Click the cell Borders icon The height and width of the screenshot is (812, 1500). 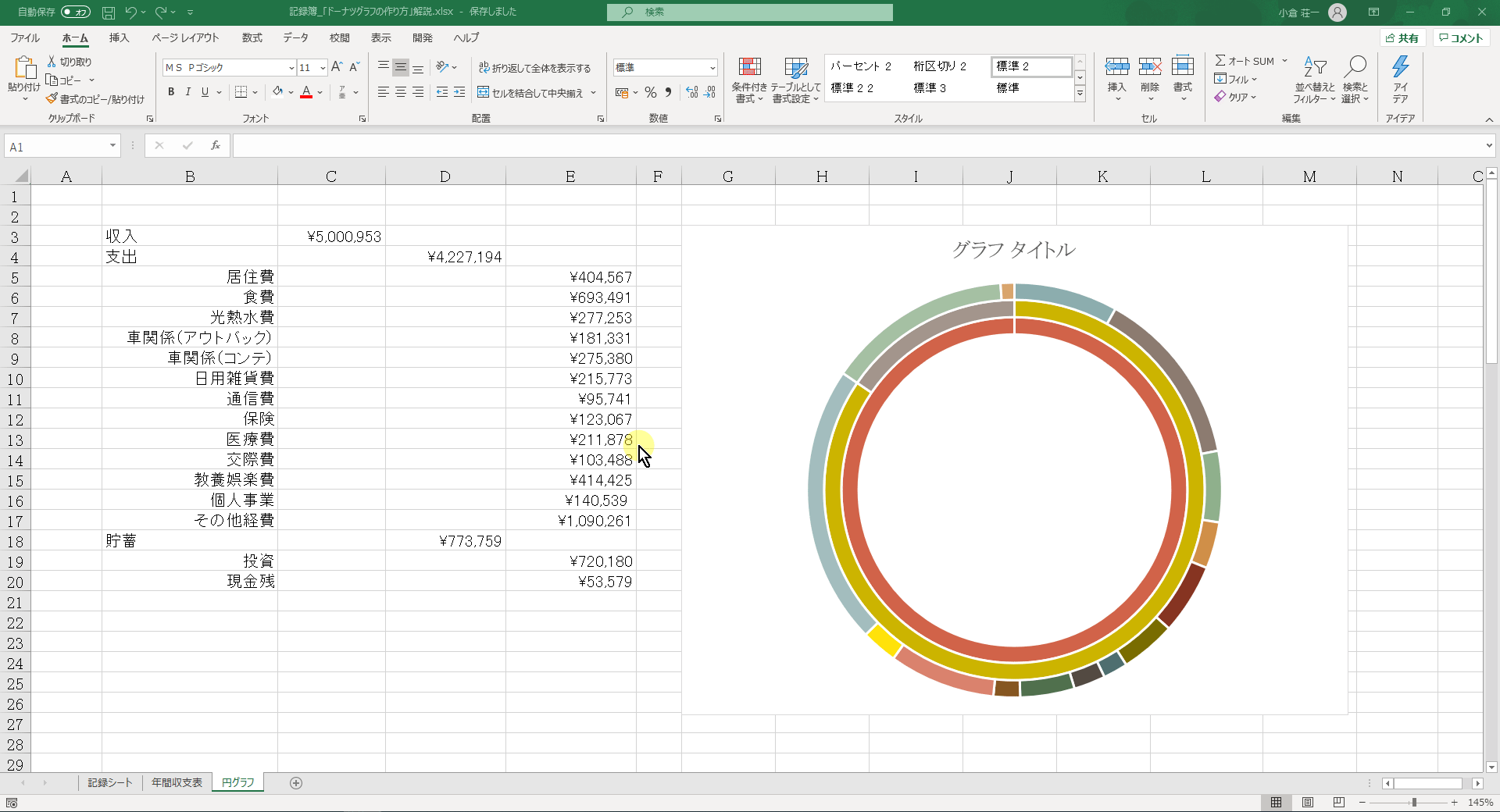[x=241, y=92]
